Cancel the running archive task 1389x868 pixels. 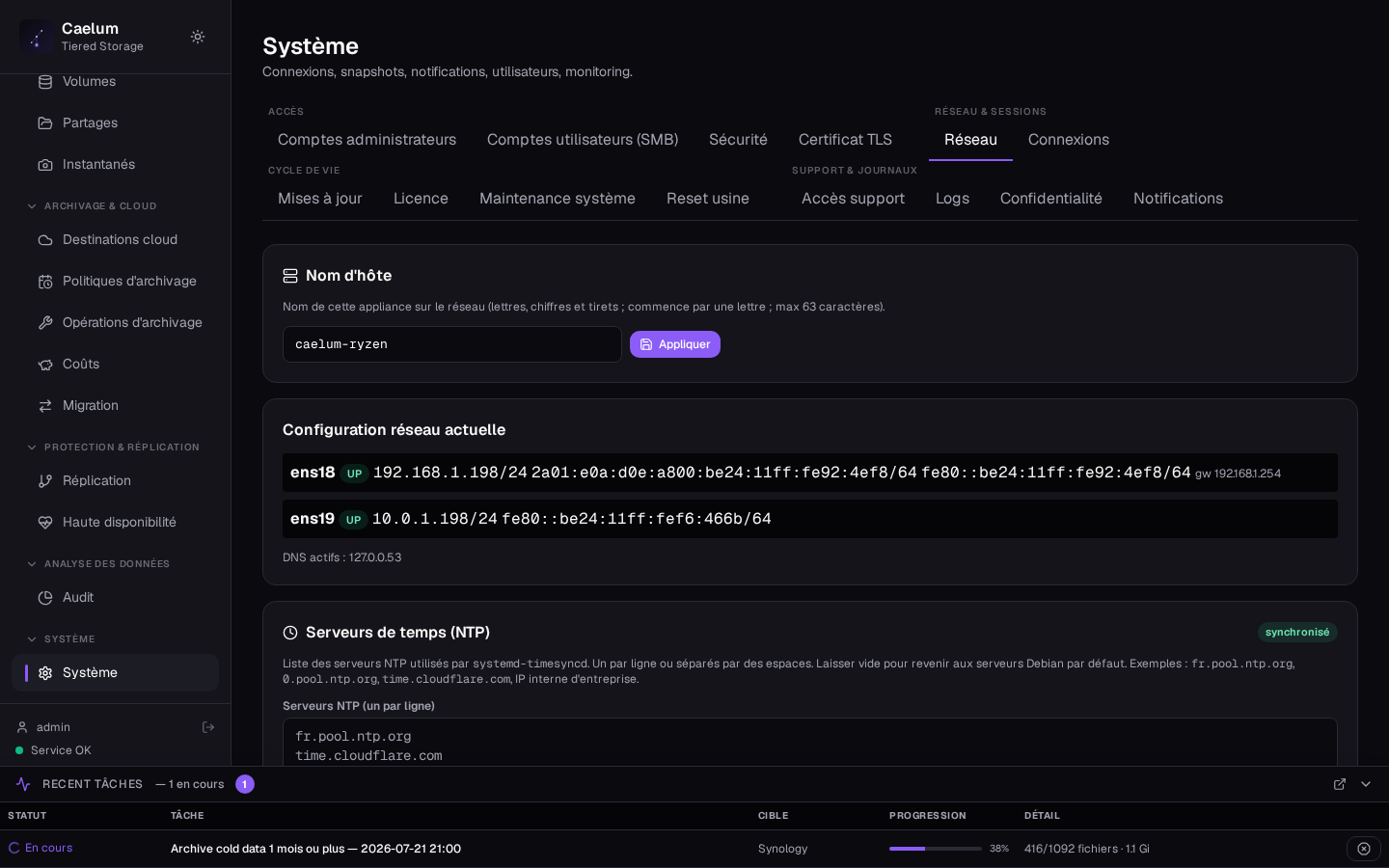1364,849
